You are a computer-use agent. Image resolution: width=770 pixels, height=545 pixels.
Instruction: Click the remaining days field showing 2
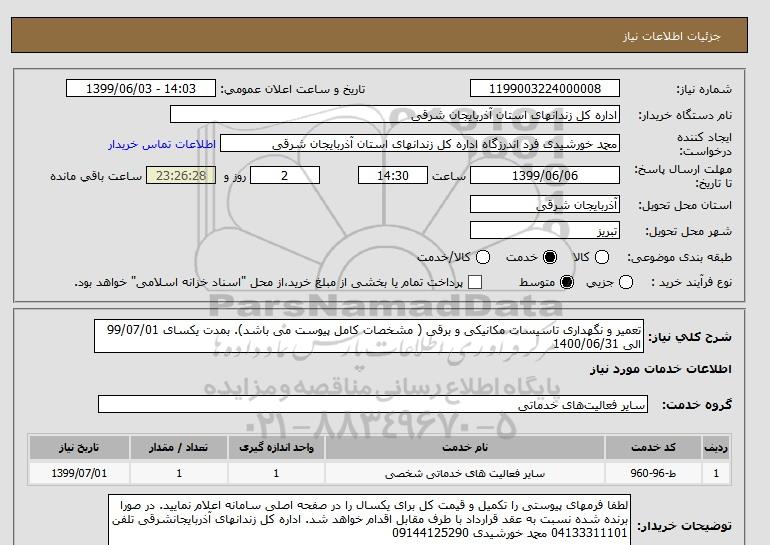point(285,175)
